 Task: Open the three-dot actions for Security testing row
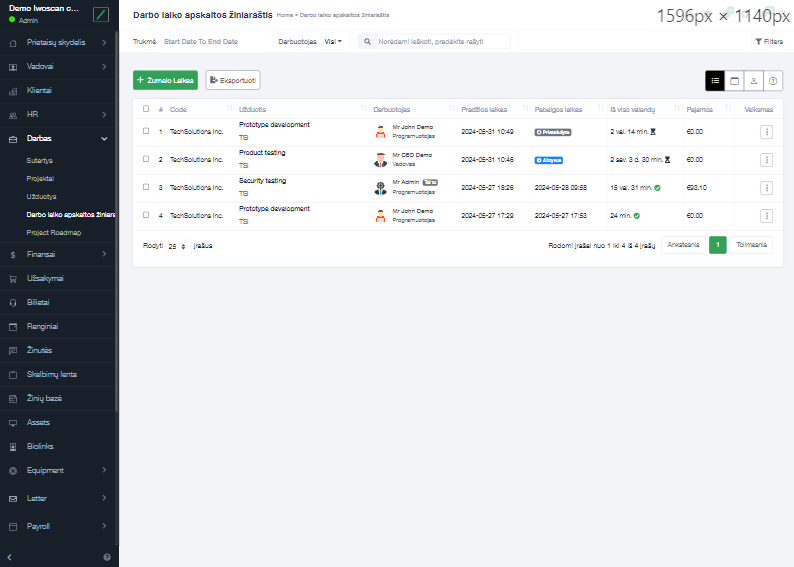click(766, 187)
